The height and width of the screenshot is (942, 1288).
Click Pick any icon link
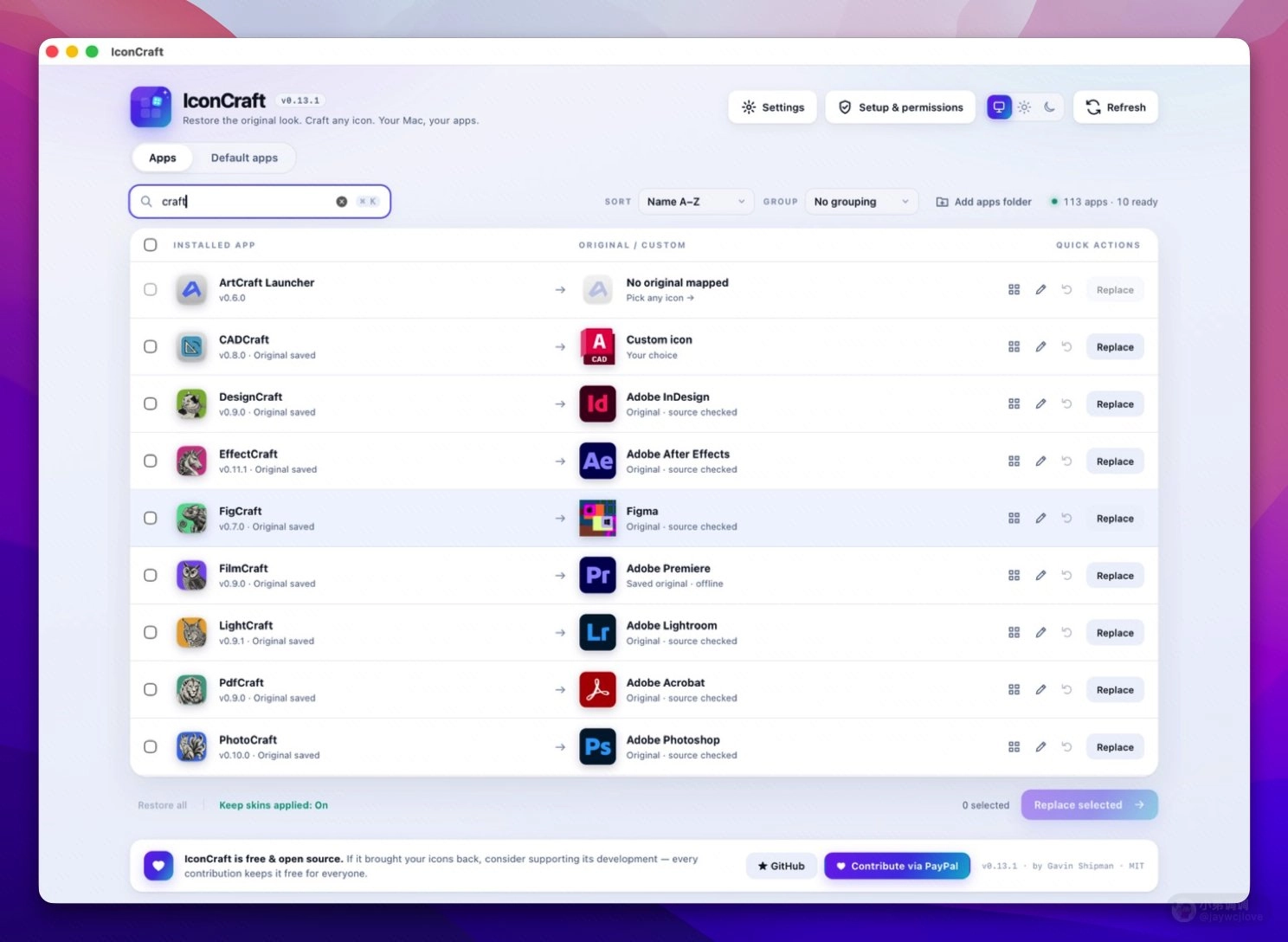[660, 298]
